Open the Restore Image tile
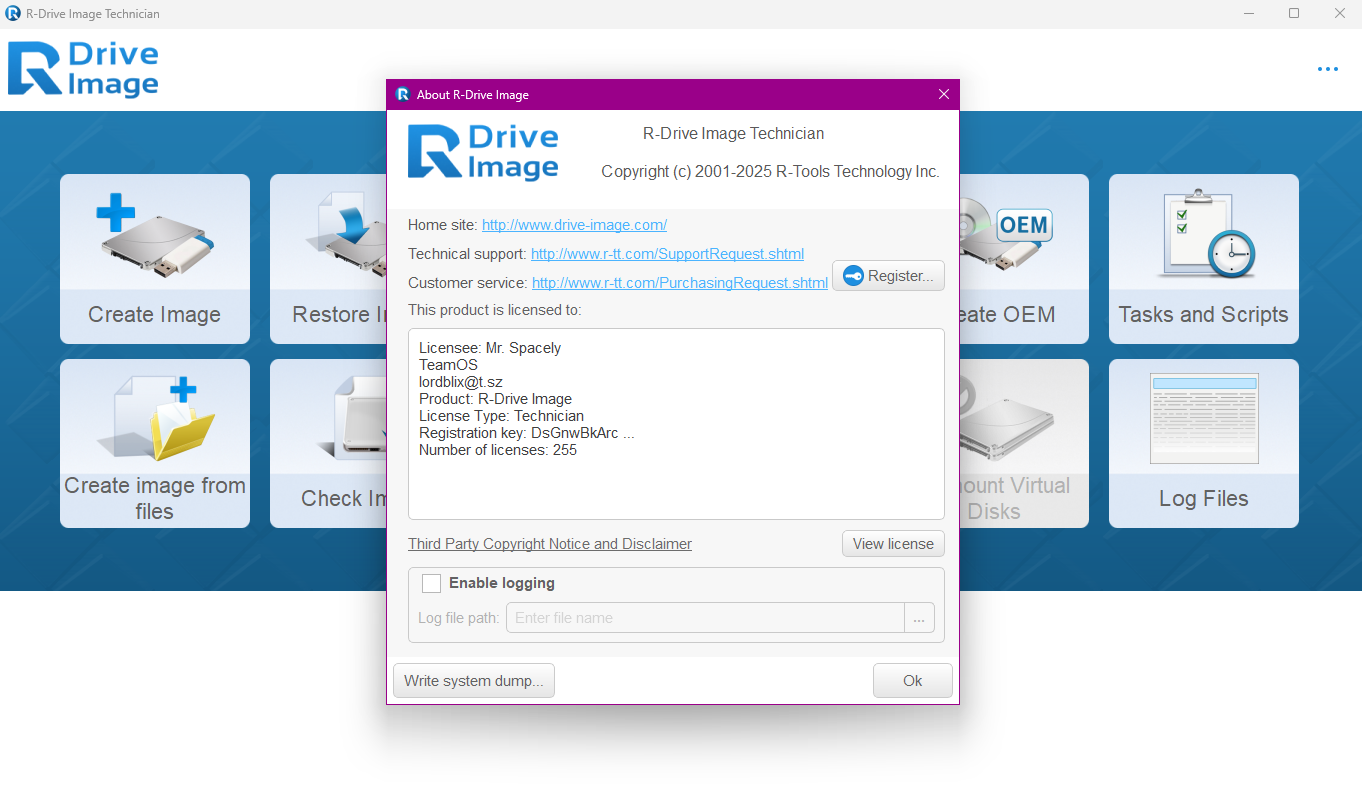This screenshot has width=1362, height=797. tap(328, 259)
